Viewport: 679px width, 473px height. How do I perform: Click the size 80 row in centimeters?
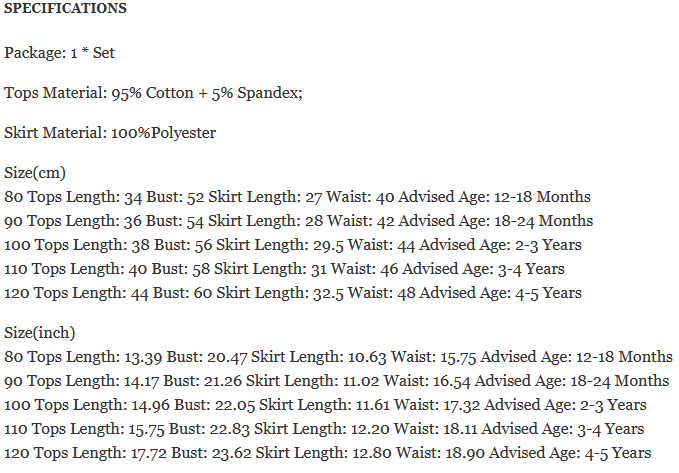point(297,197)
